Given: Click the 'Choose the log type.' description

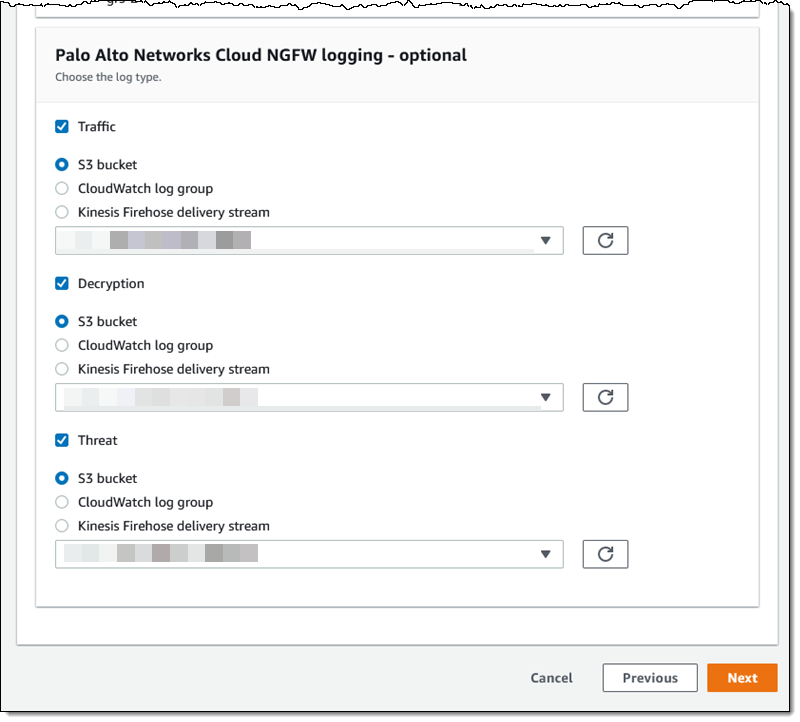Looking at the screenshot, I should coord(108,77).
